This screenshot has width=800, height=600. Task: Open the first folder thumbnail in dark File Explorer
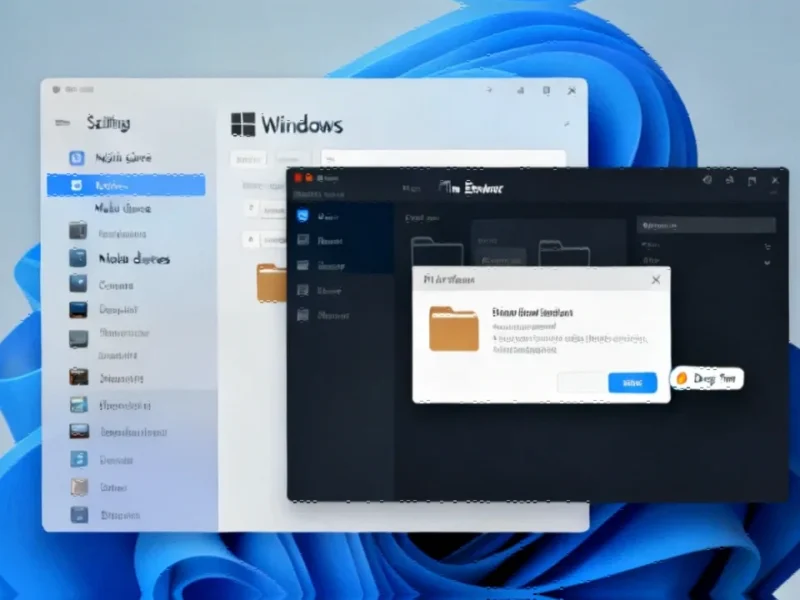[x=437, y=253]
